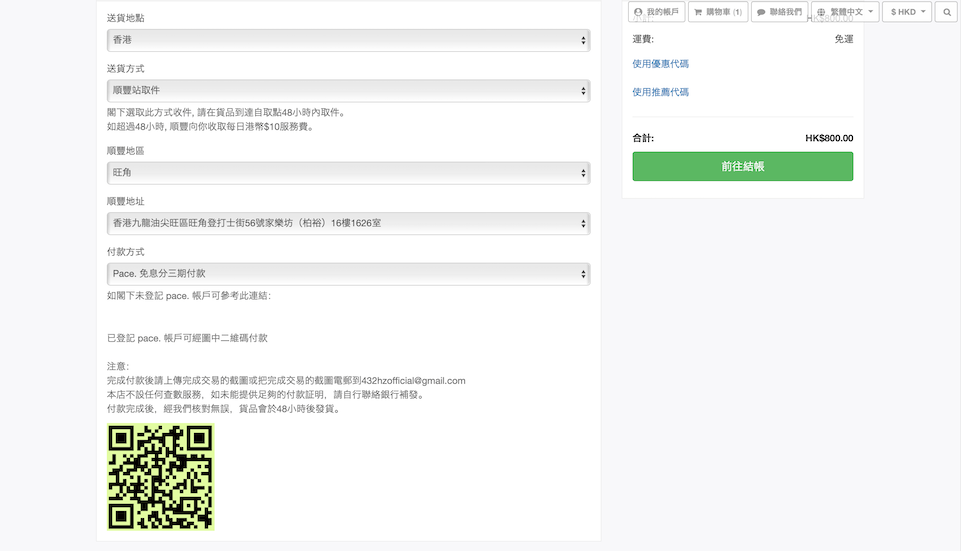Click the search magnifier icon

point(946,12)
